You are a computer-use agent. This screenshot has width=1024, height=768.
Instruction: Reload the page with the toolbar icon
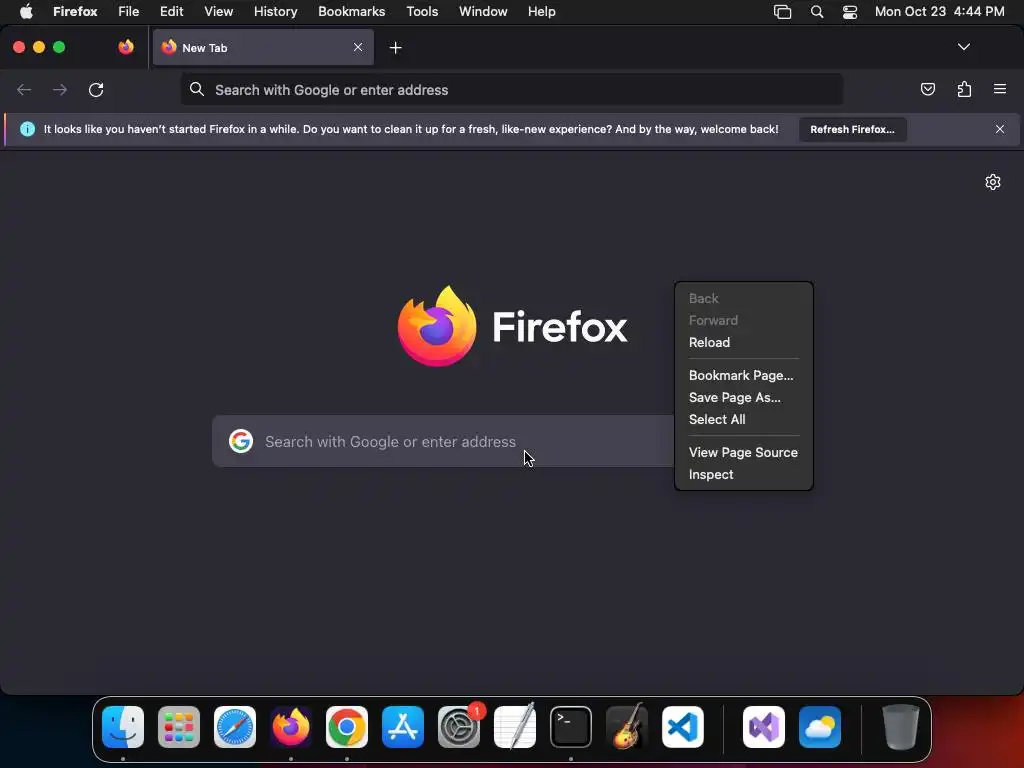point(96,89)
